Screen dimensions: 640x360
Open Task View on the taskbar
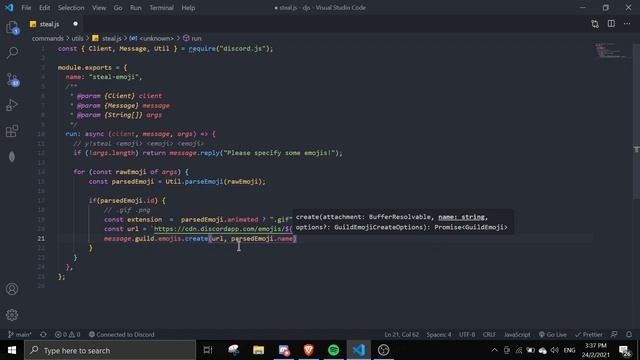click(x=208, y=350)
